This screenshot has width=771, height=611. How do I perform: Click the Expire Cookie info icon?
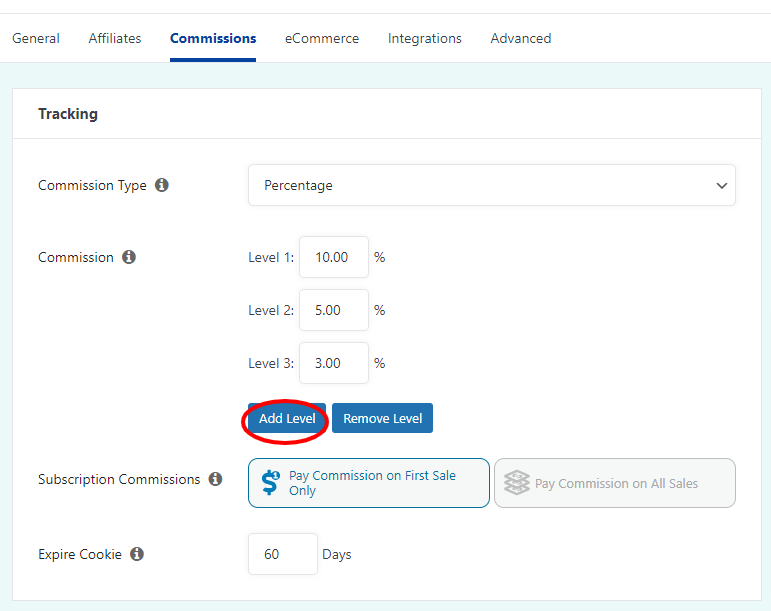pos(137,554)
